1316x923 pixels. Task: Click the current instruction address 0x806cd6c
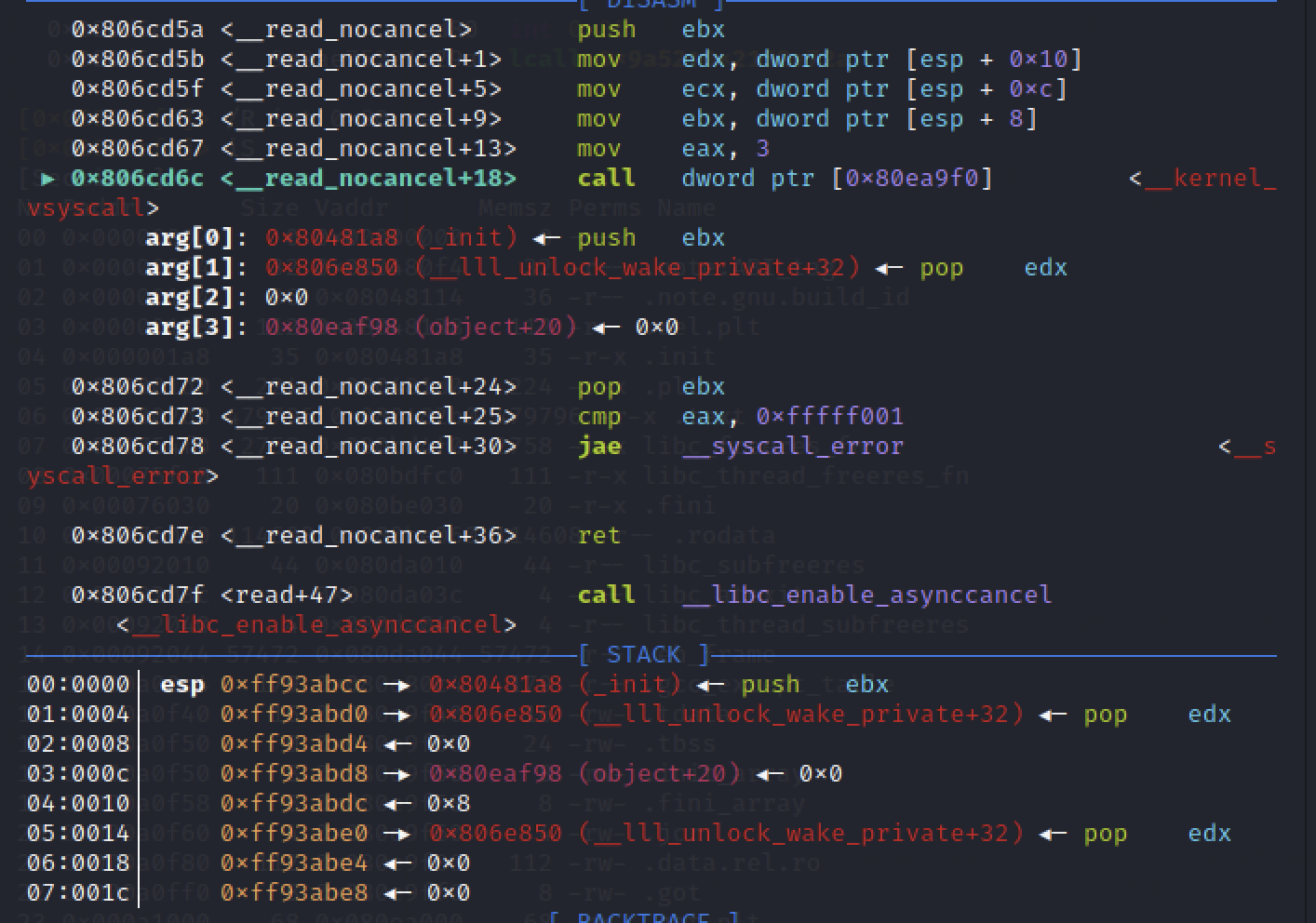point(138,179)
